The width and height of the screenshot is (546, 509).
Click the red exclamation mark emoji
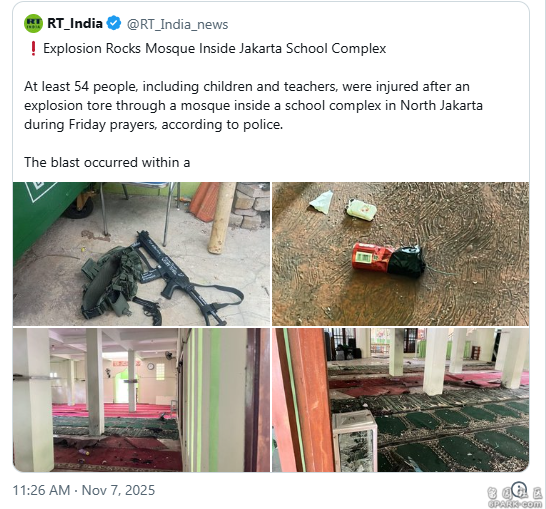point(33,48)
